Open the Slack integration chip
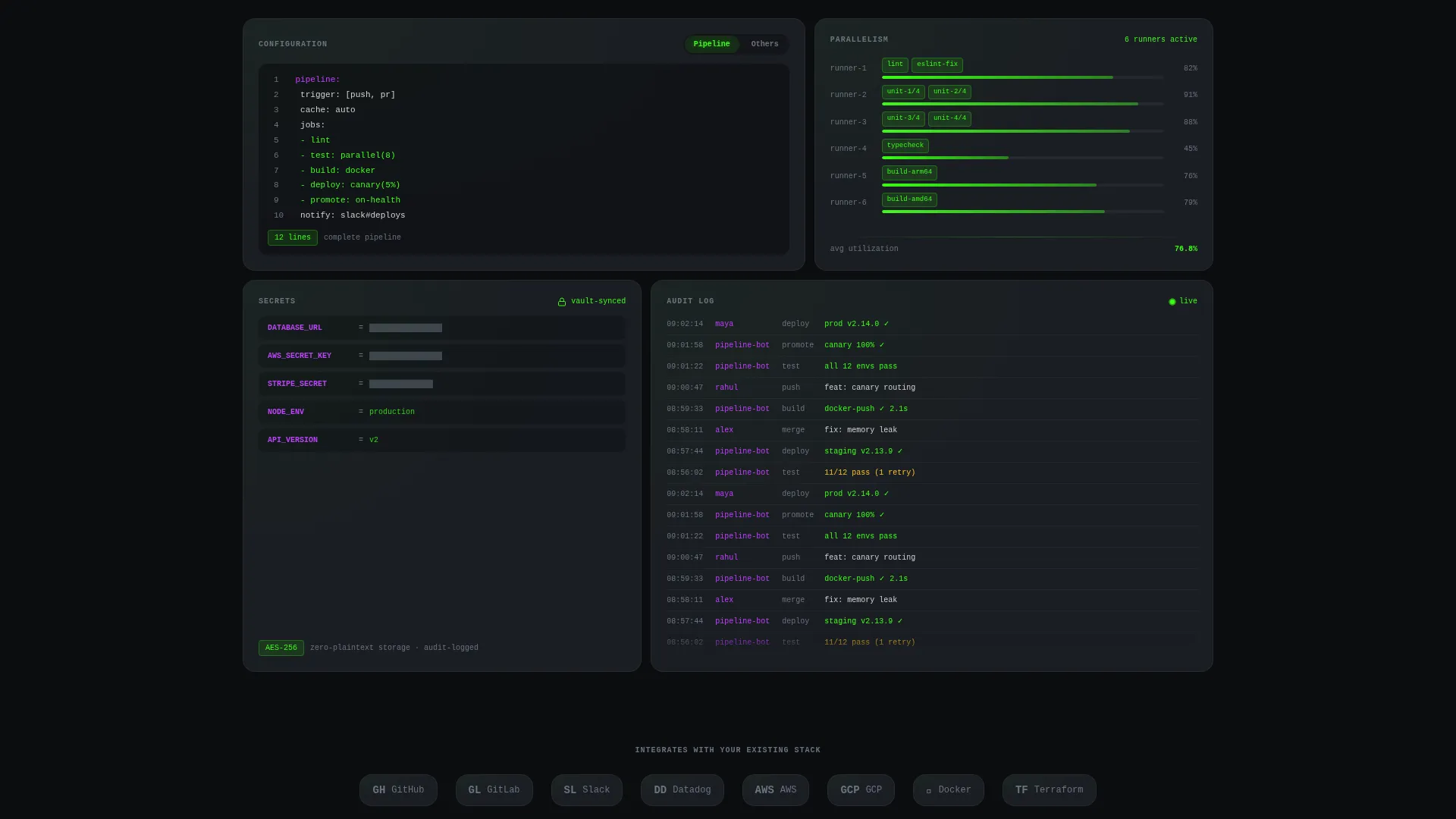This screenshot has width=1456, height=819. (587, 790)
